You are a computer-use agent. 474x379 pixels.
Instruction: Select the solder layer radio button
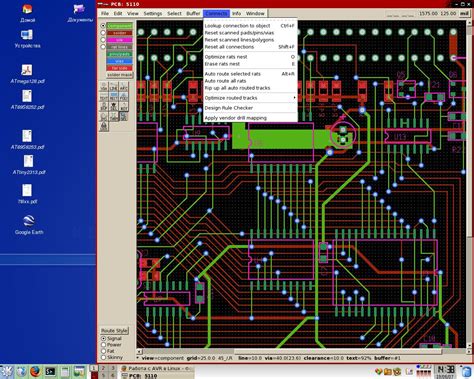pyautogui.click(x=103, y=33)
